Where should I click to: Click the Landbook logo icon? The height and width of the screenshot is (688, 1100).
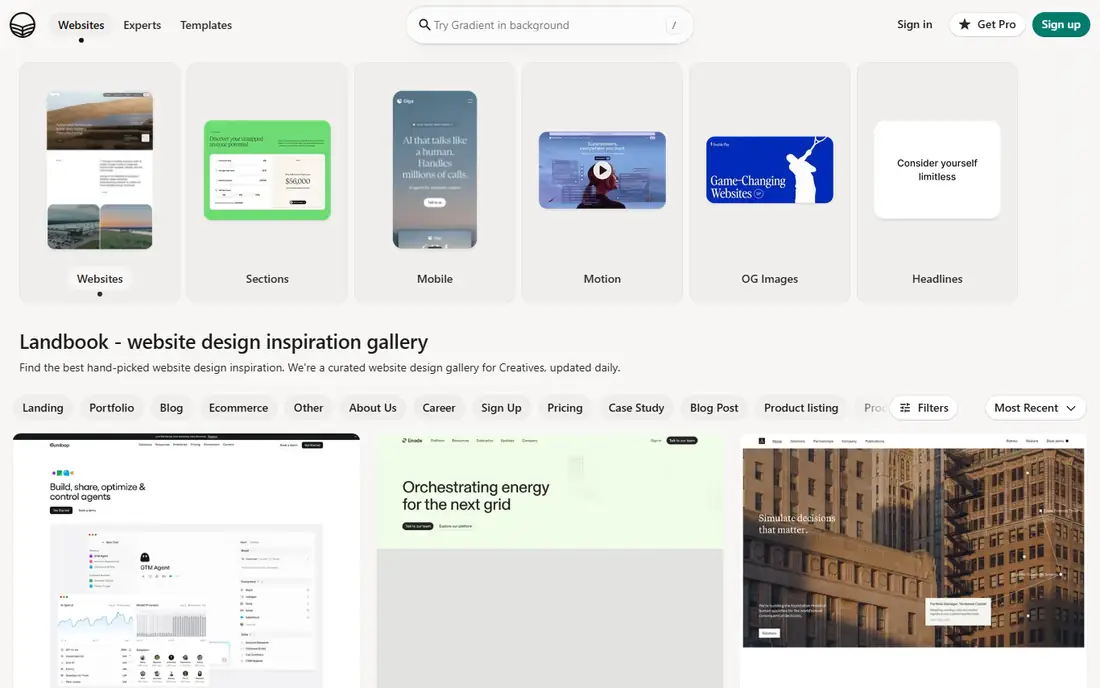(22, 25)
